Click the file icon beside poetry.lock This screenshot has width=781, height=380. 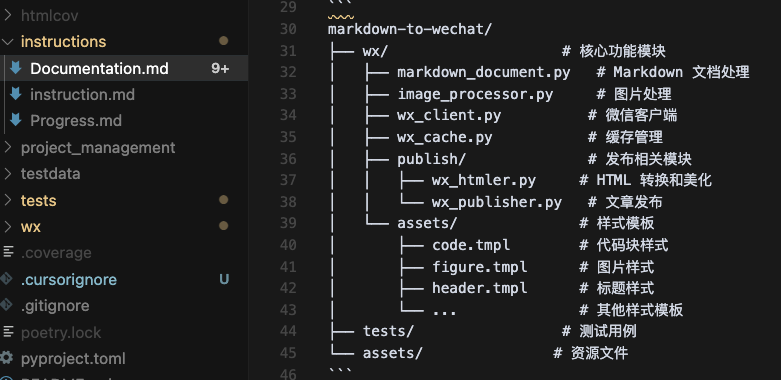[7, 332]
